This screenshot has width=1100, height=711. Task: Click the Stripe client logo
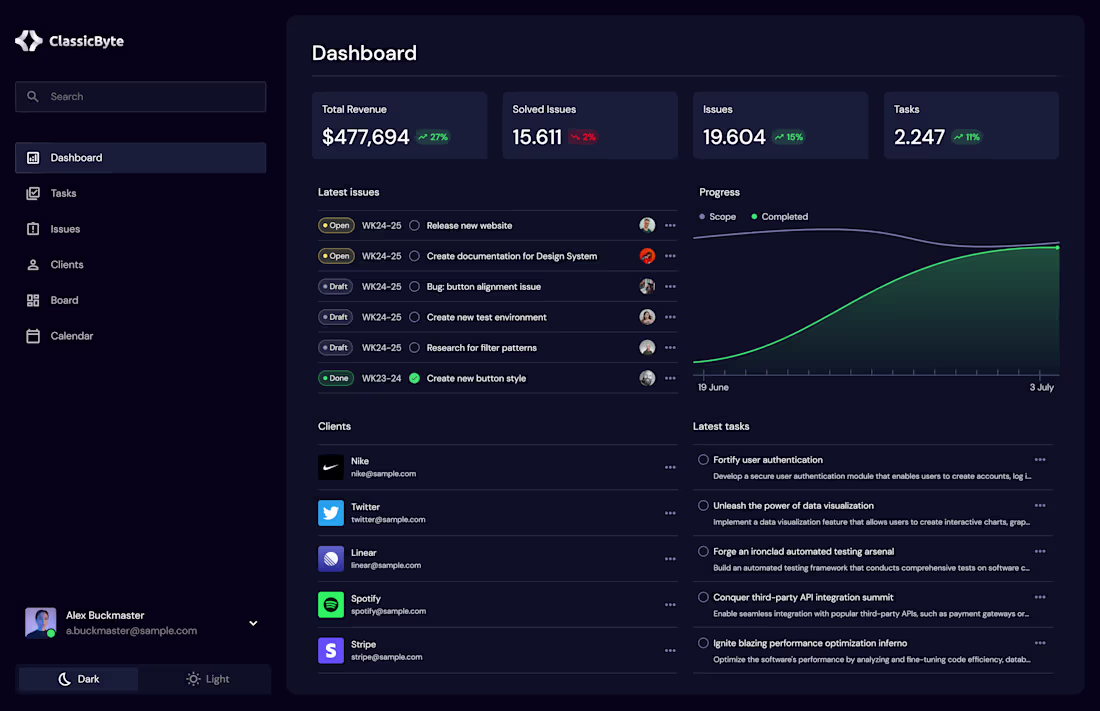tap(330, 651)
